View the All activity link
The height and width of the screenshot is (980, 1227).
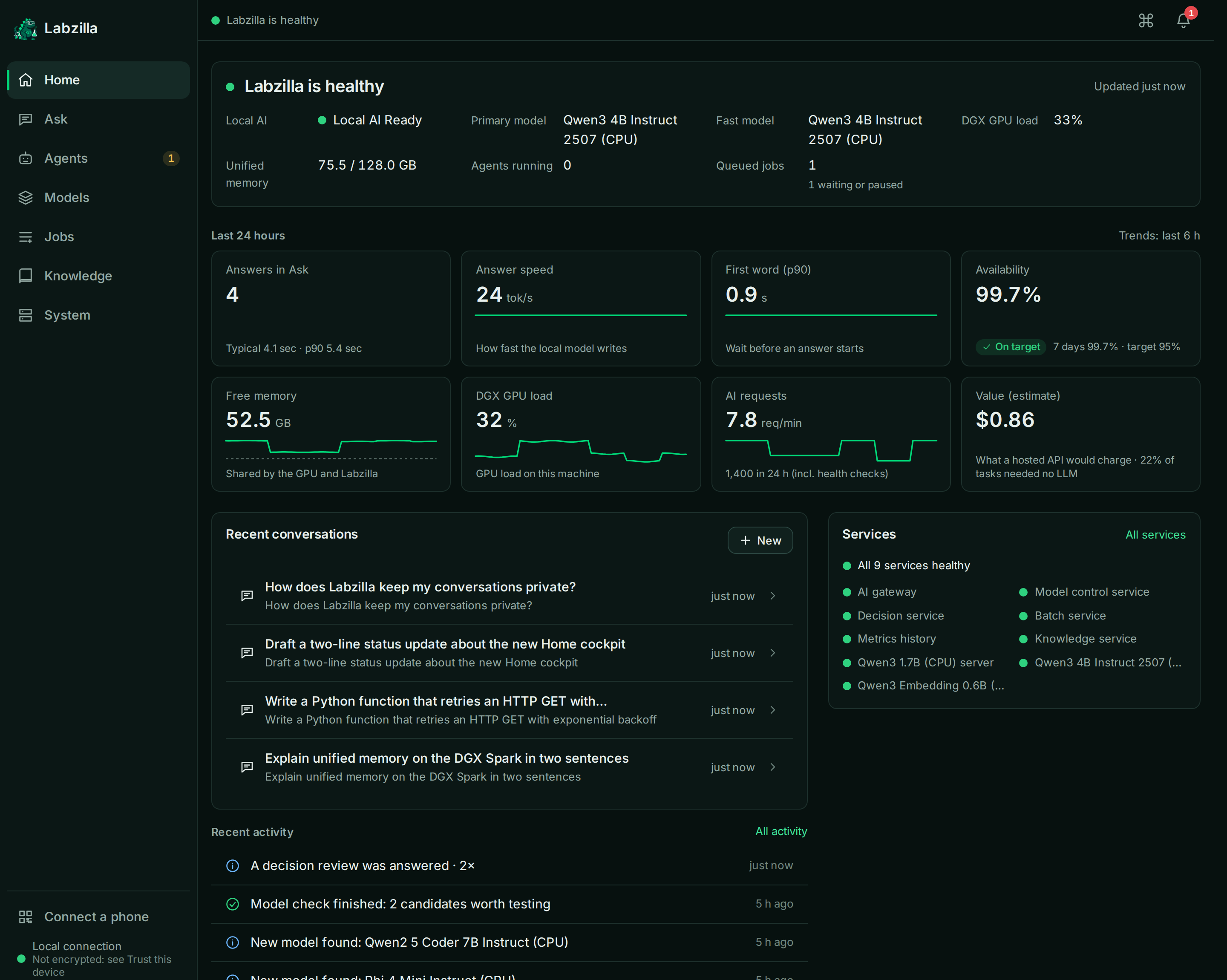click(x=781, y=831)
